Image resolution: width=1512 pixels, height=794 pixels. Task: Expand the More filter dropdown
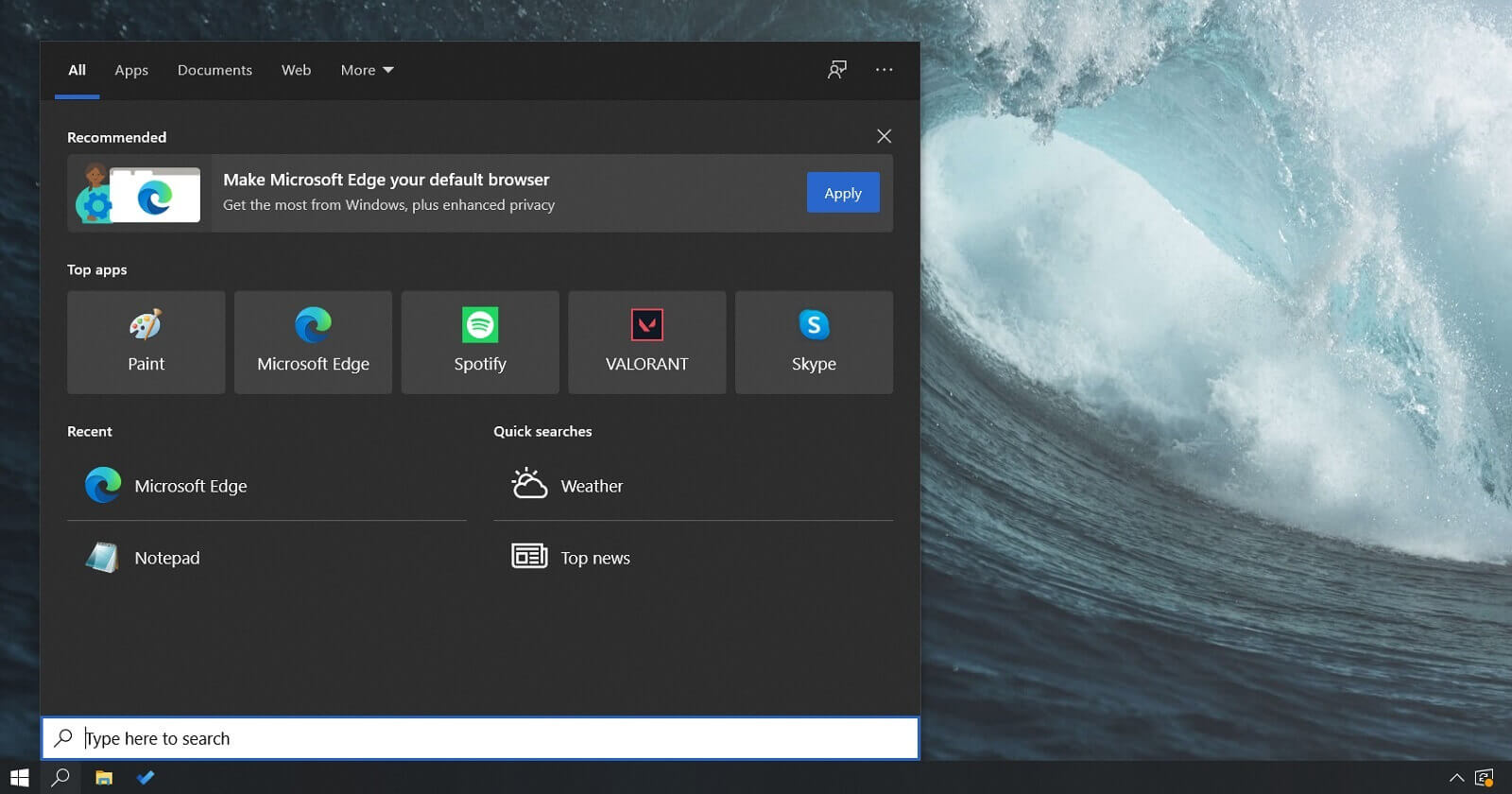point(367,70)
